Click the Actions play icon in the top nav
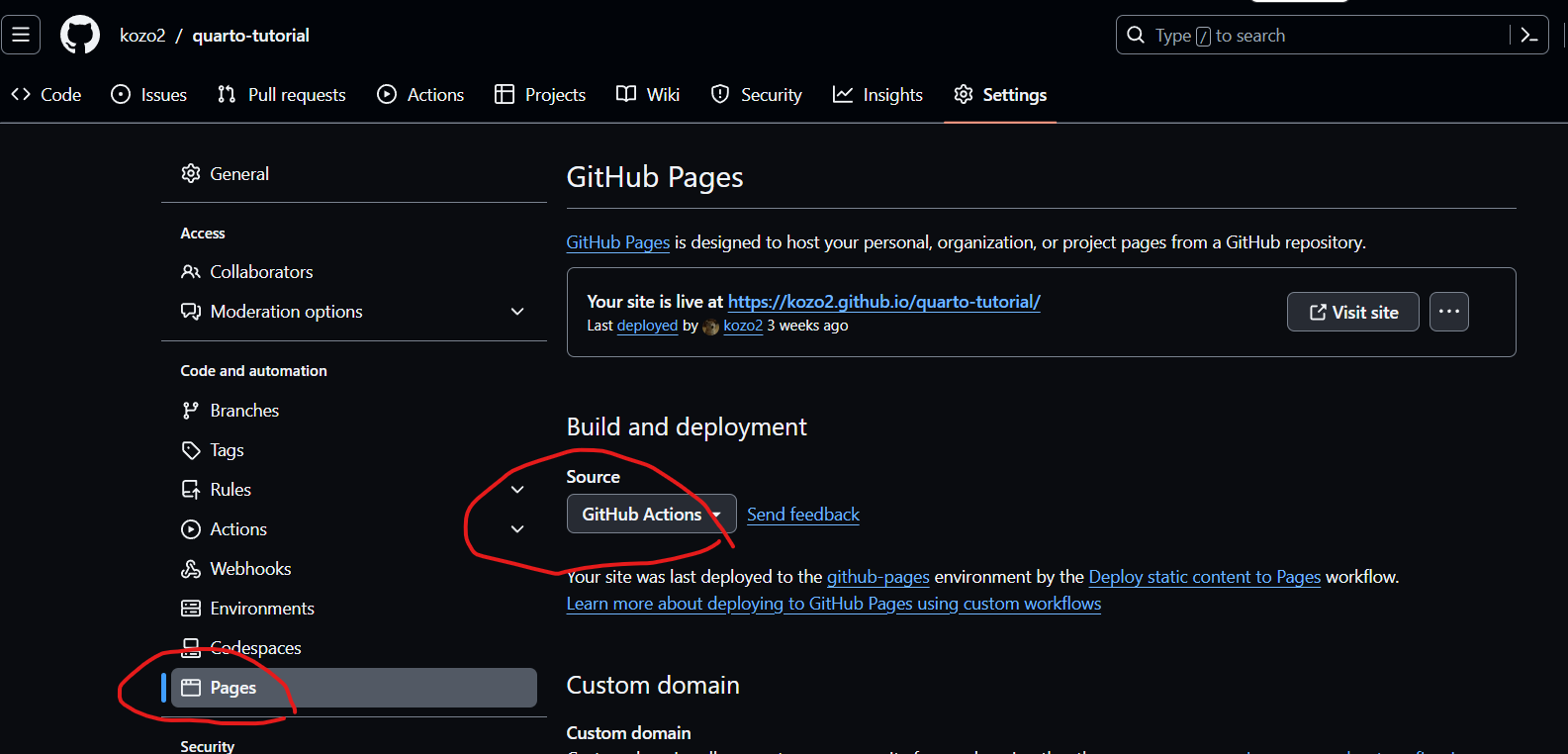Image resolution: width=1568 pixels, height=754 pixels. coord(387,94)
